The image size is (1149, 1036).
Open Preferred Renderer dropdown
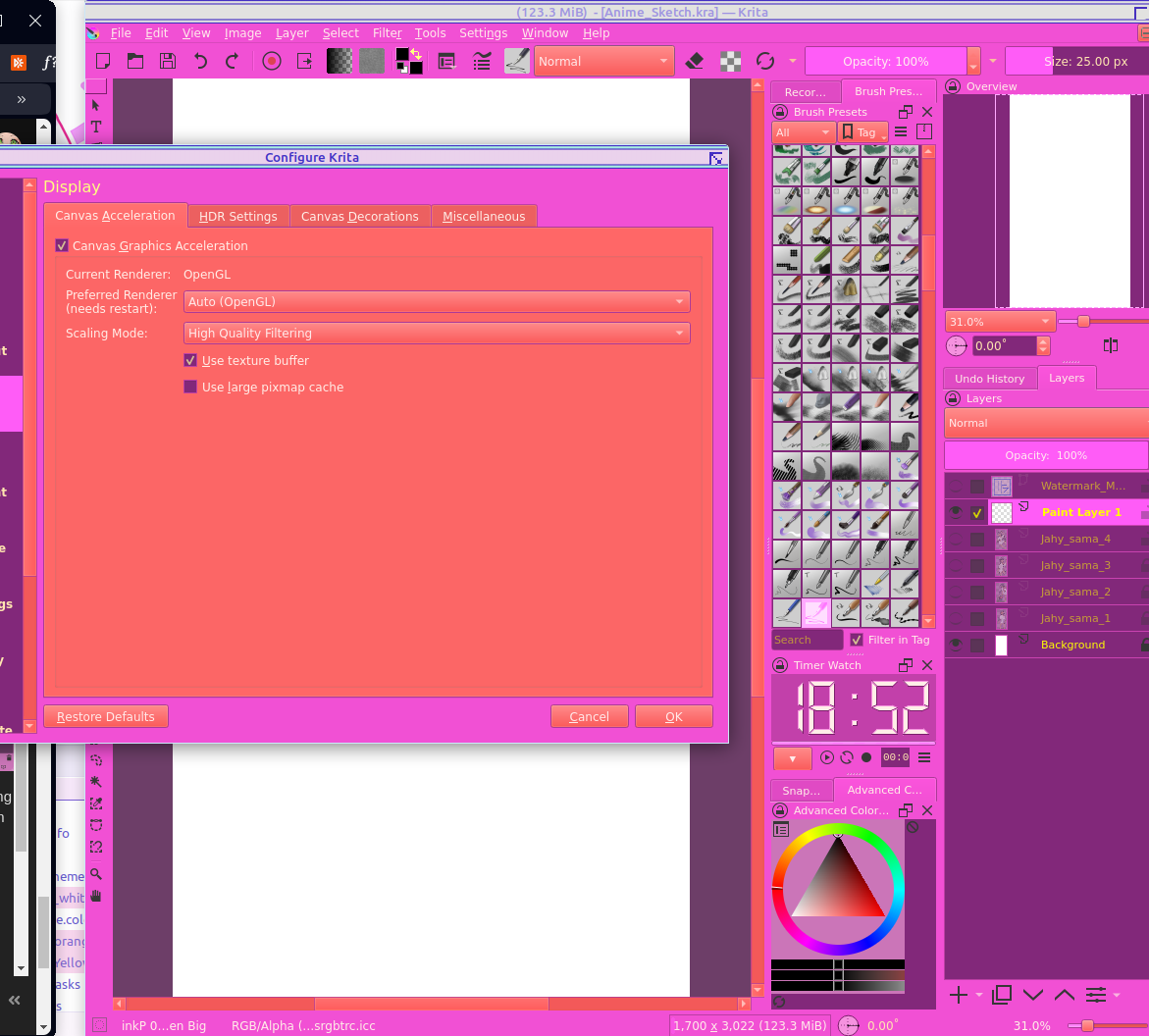pyautogui.click(x=437, y=302)
